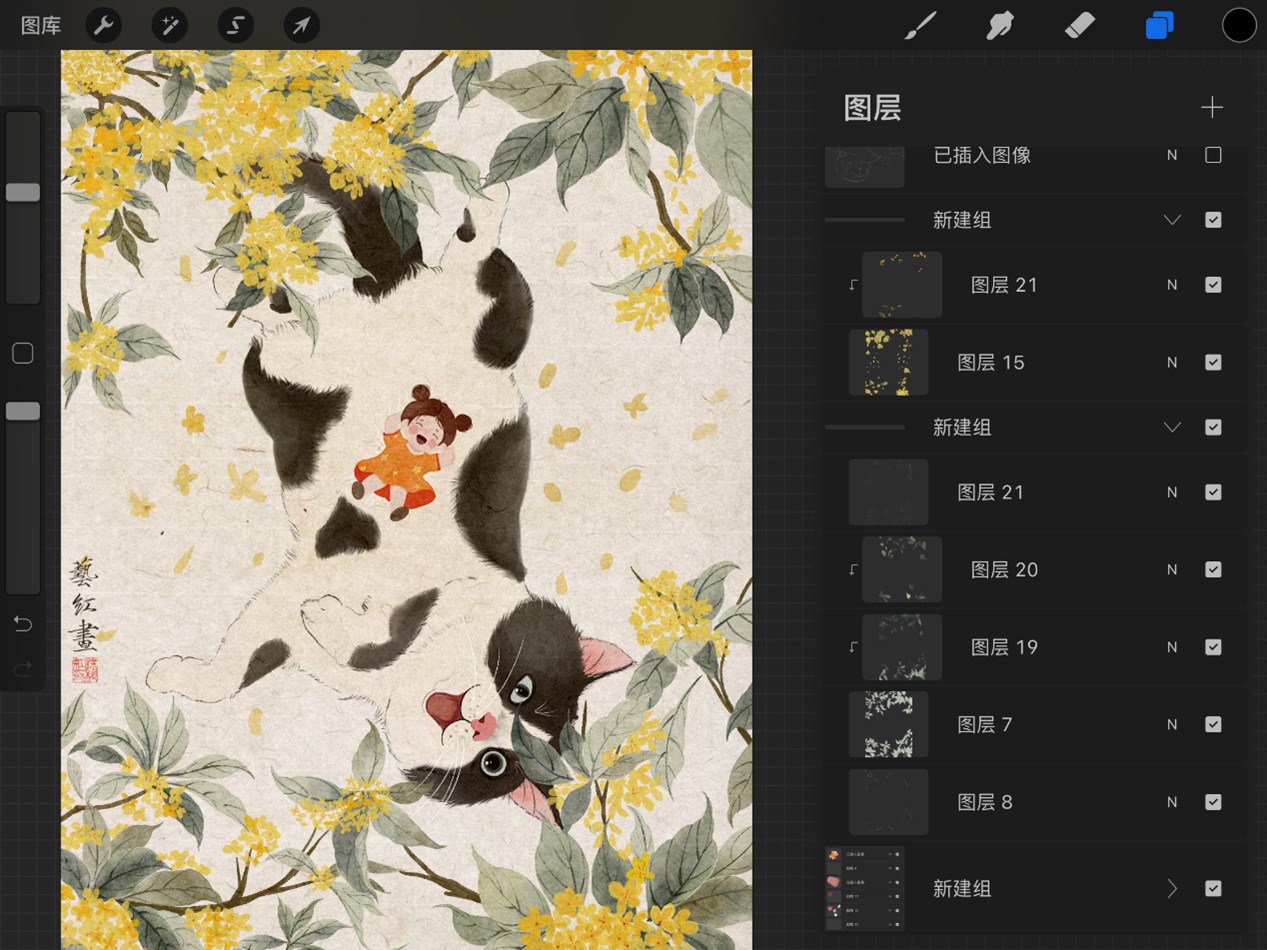Tap the 图层 20 thumbnail
The image size is (1267, 950).
(x=902, y=569)
